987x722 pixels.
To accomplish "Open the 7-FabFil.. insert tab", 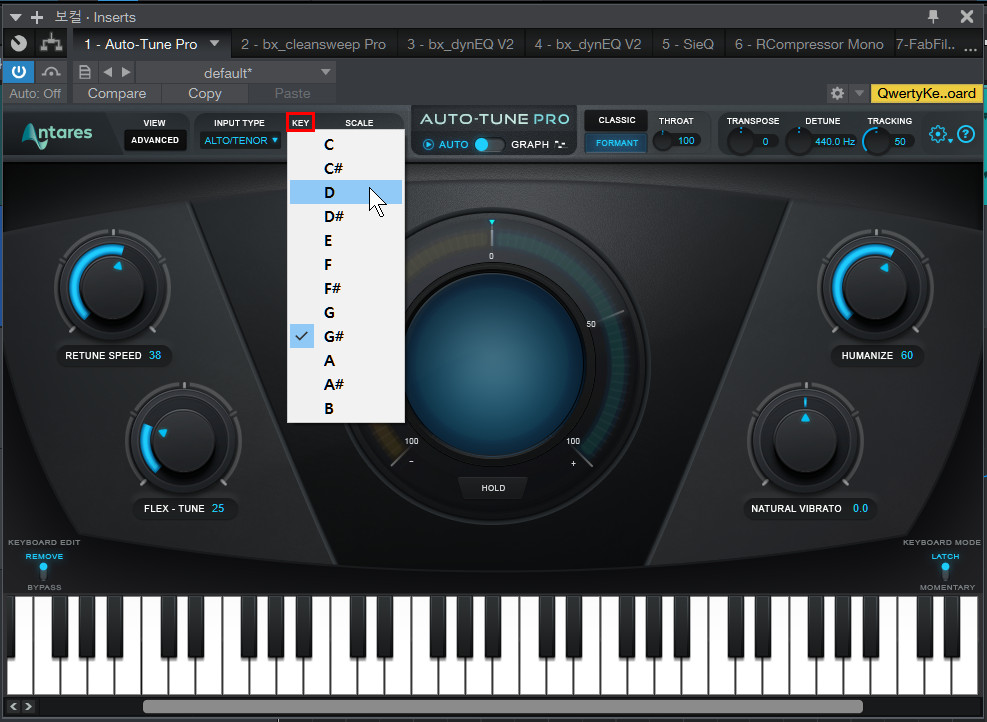I will (925, 44).
